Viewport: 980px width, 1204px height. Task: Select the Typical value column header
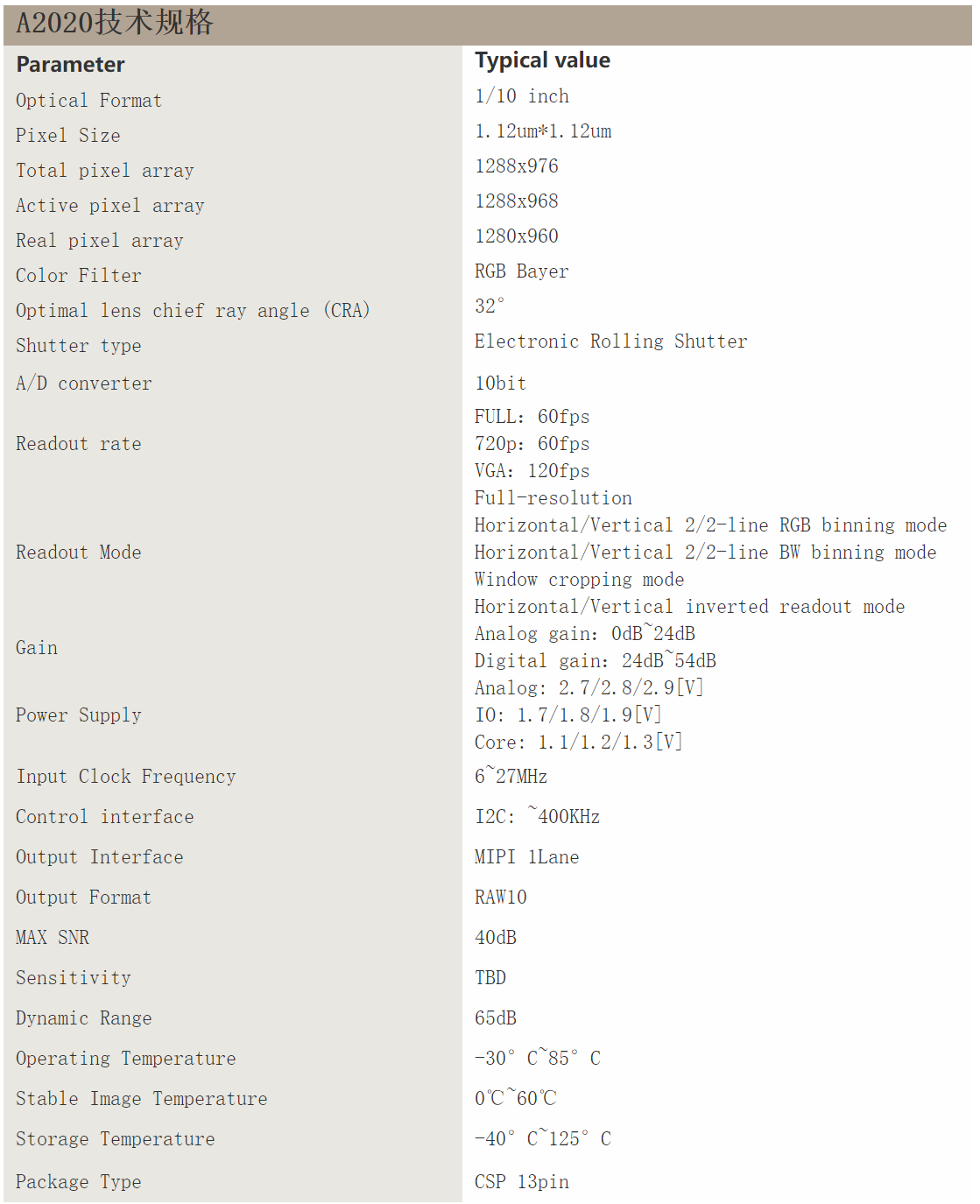tap(542, 60)
